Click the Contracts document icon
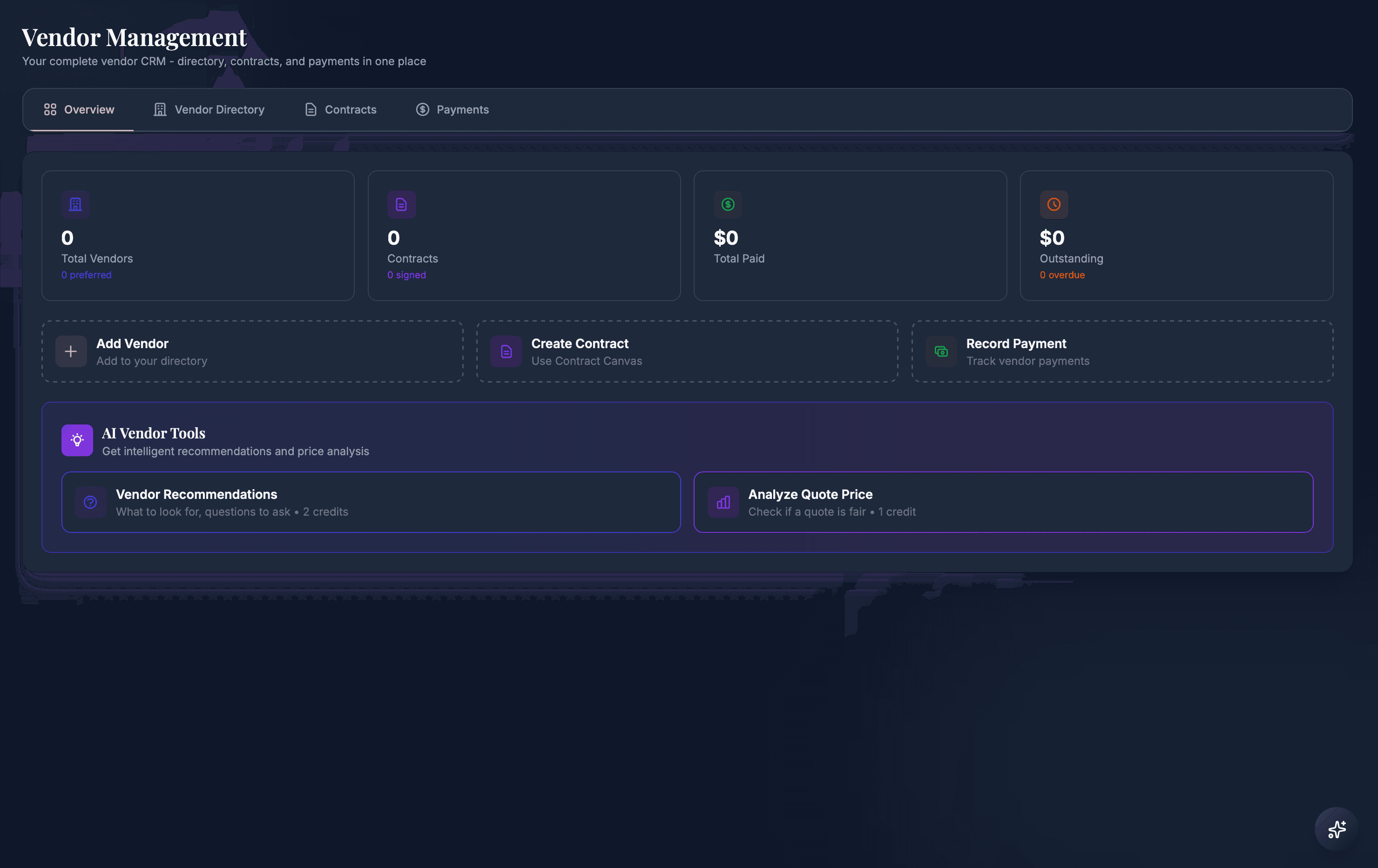The height and width of the screenshot is (868, 1378). tap(402, 205)
